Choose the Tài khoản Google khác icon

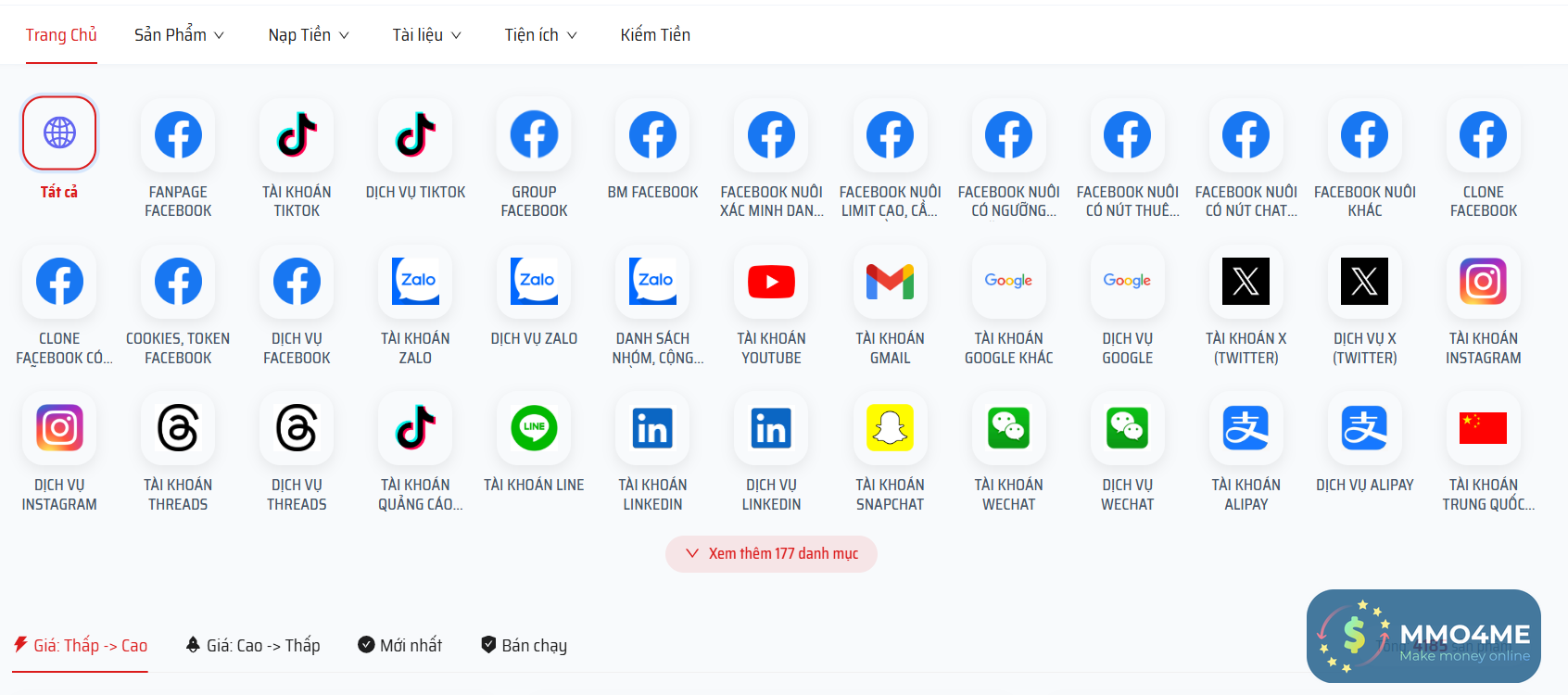tap(1008, 281)
